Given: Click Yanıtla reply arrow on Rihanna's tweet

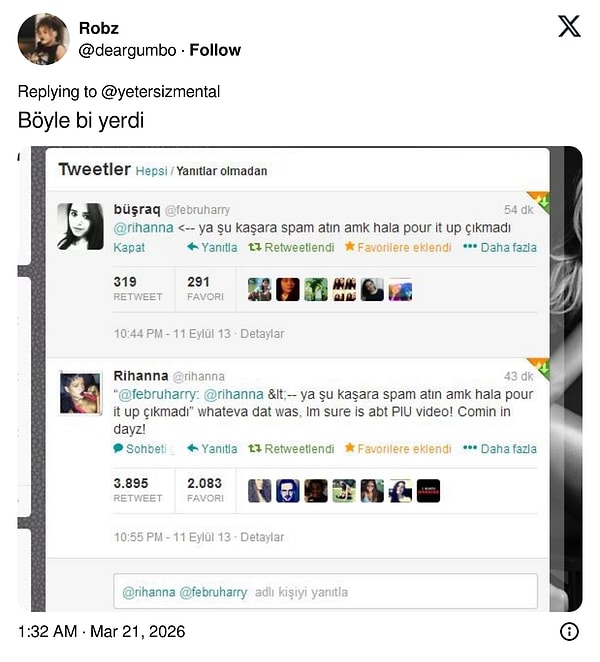Looking at the screenshot, I should (212, 448).
